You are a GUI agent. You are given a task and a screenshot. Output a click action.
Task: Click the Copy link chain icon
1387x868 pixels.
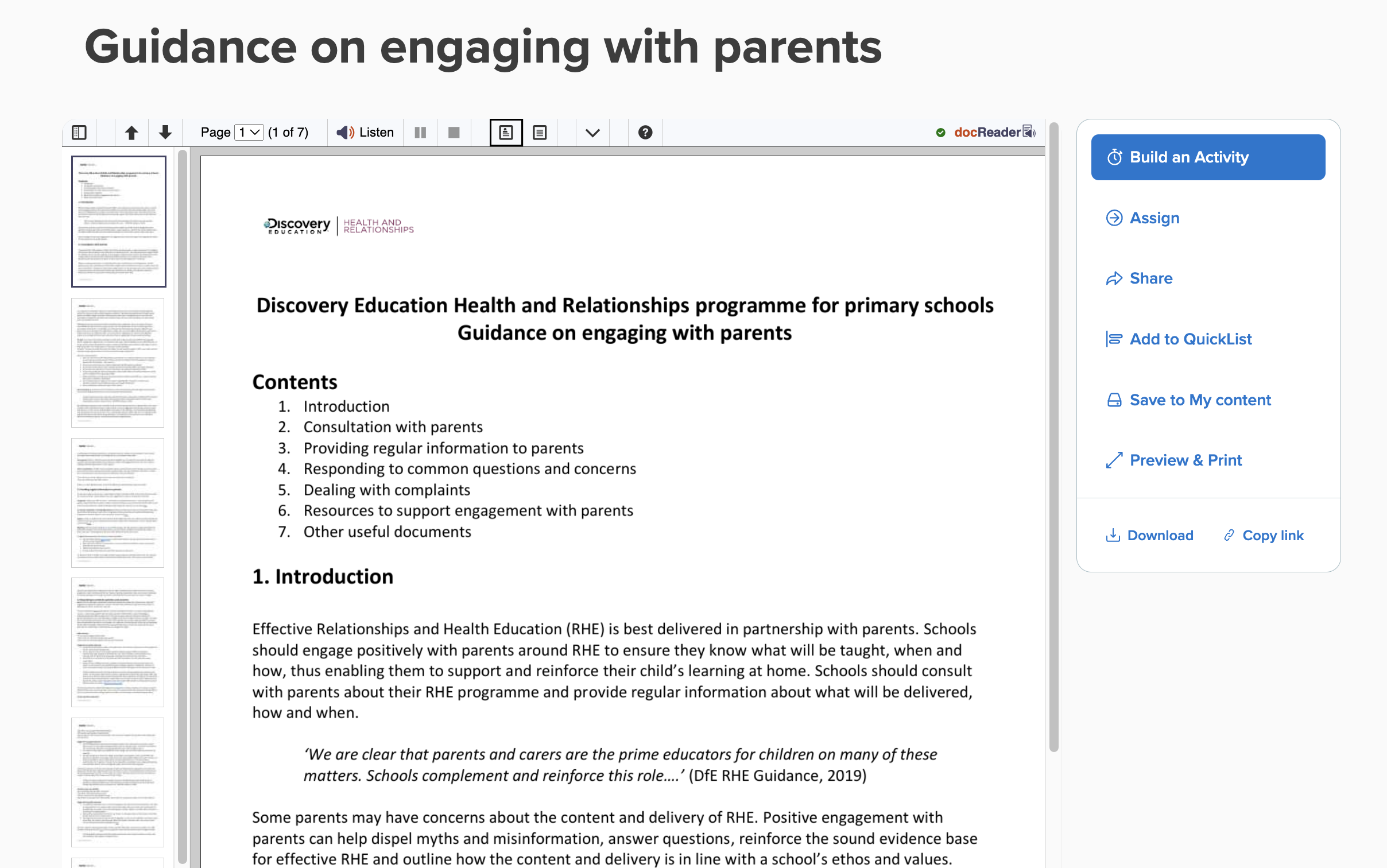click(1229, 536)
